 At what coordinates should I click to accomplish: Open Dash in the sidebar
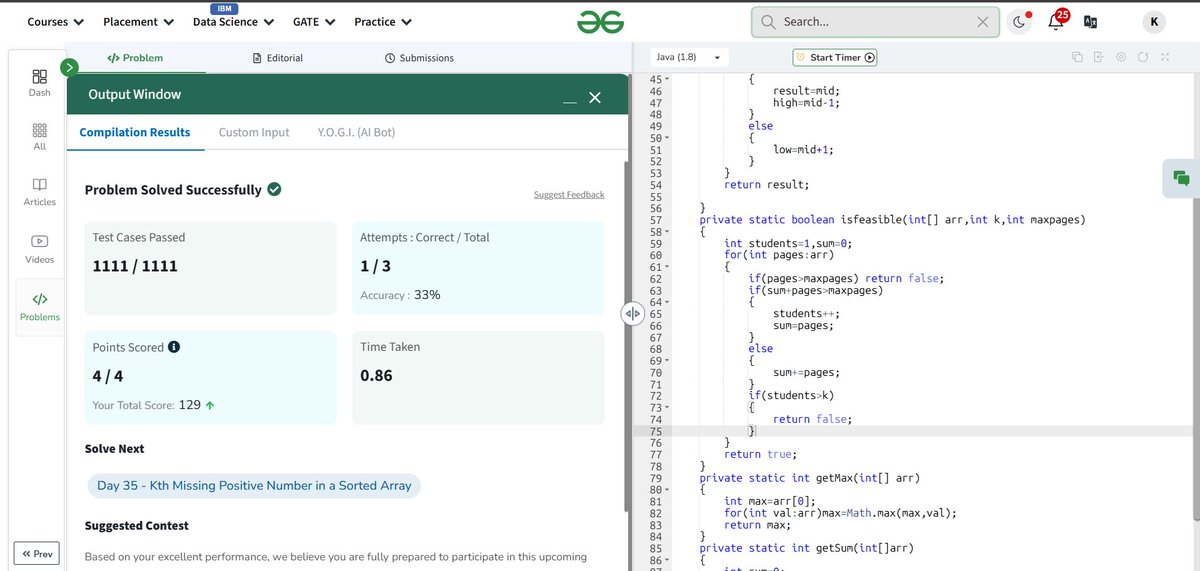pos(39,82)
